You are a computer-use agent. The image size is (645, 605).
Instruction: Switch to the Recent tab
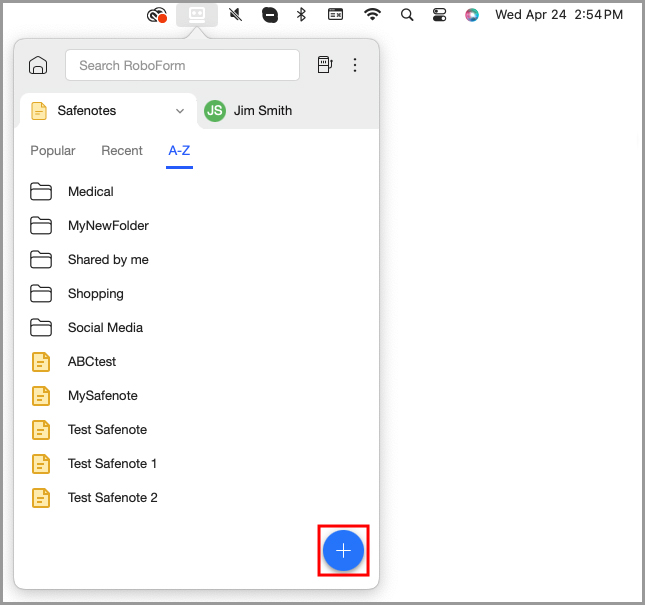pyautogui.click(x=122, y=151)
